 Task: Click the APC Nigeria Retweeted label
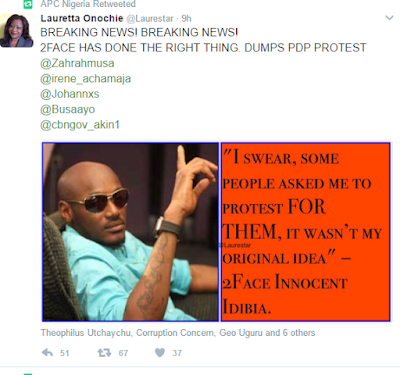88,4
